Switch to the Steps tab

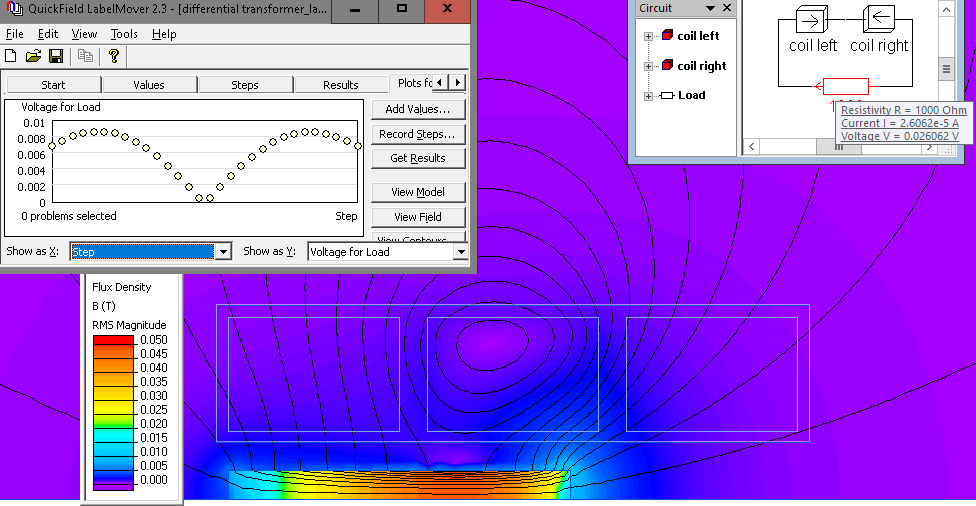[x=245, y=85]
